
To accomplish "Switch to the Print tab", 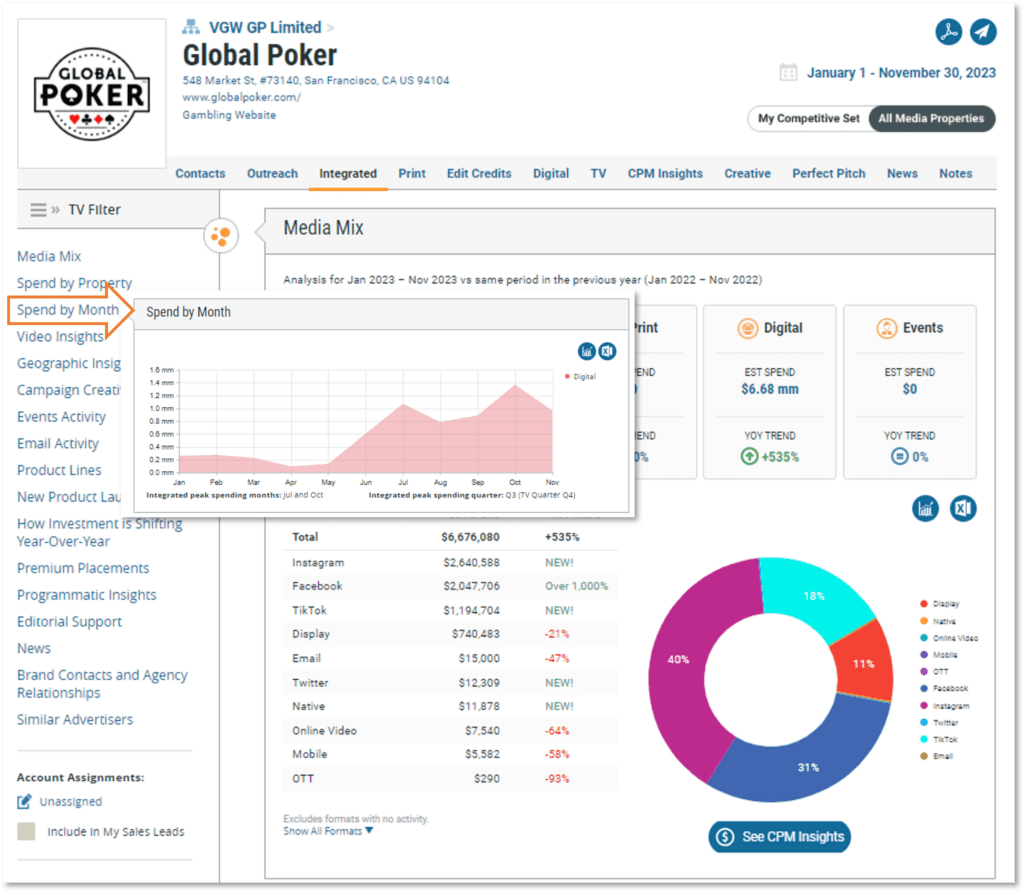I will (411, 173).
